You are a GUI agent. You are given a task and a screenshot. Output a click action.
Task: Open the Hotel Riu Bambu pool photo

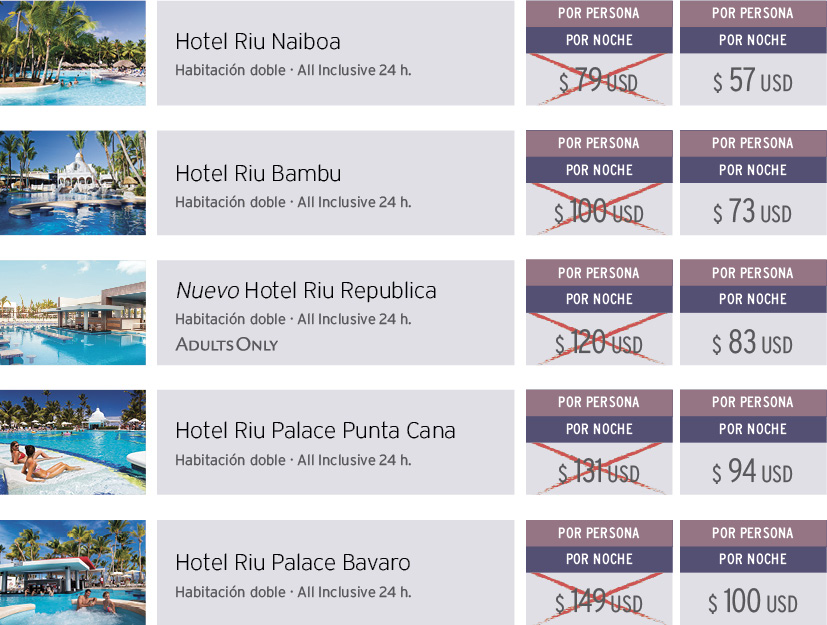[x=73, y=182]
